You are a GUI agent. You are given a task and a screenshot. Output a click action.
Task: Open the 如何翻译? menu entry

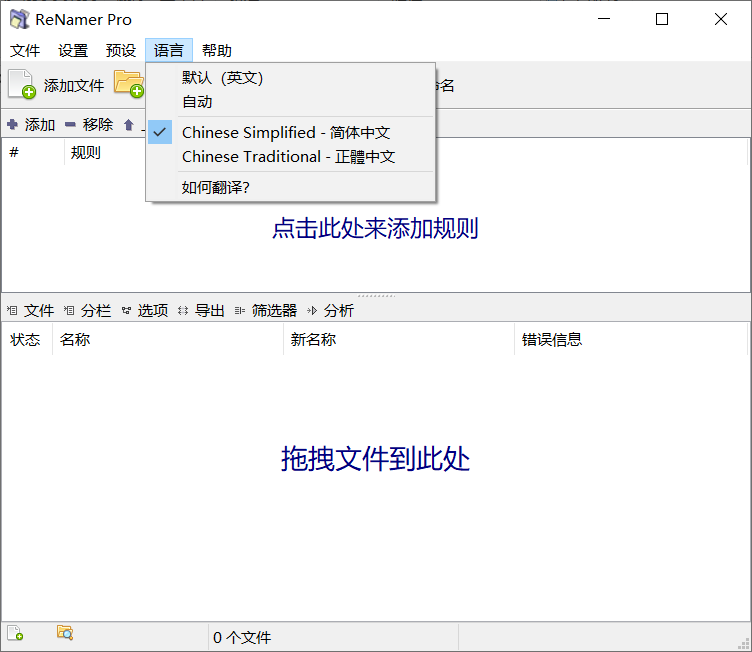[291, 187]
